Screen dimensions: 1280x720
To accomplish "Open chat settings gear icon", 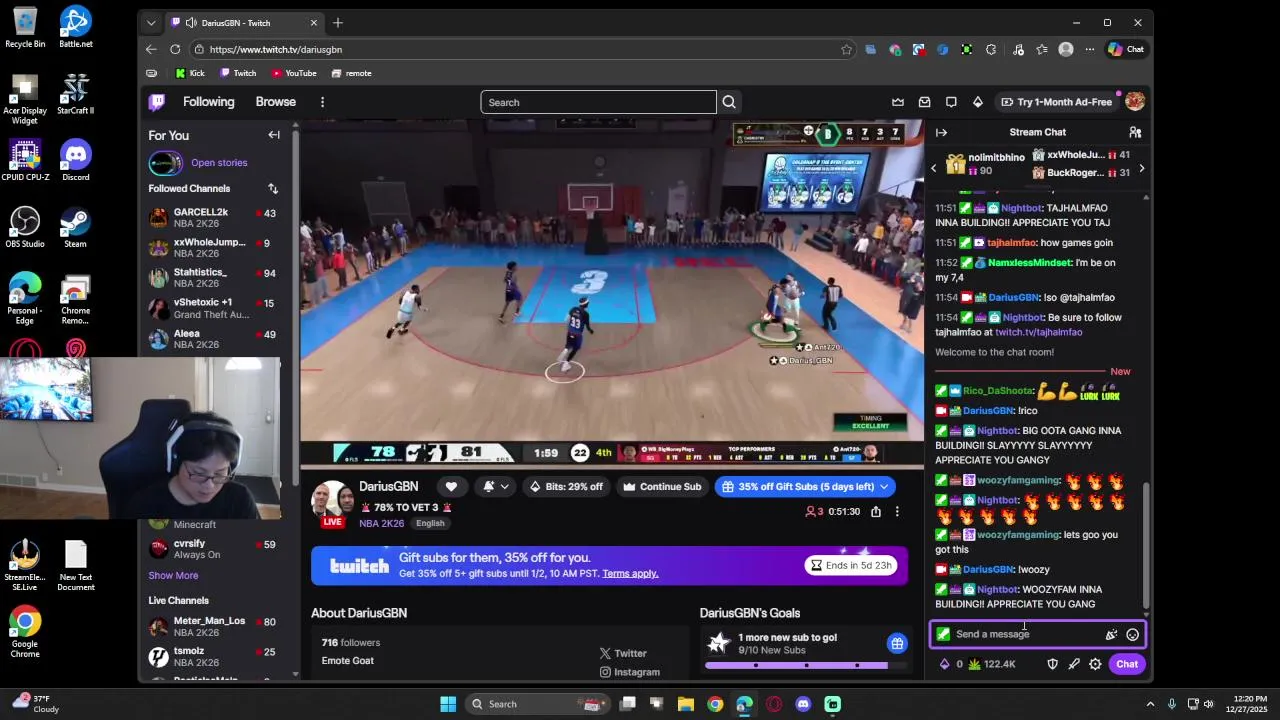I will [x=1095, y=664].
